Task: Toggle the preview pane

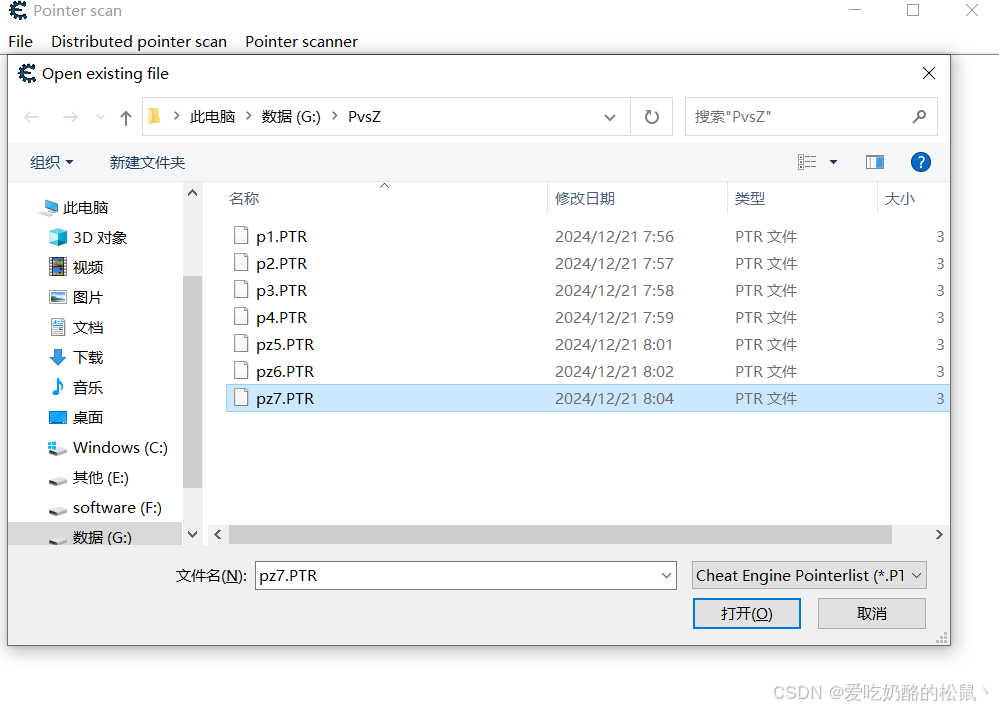Action: point(875,162)
